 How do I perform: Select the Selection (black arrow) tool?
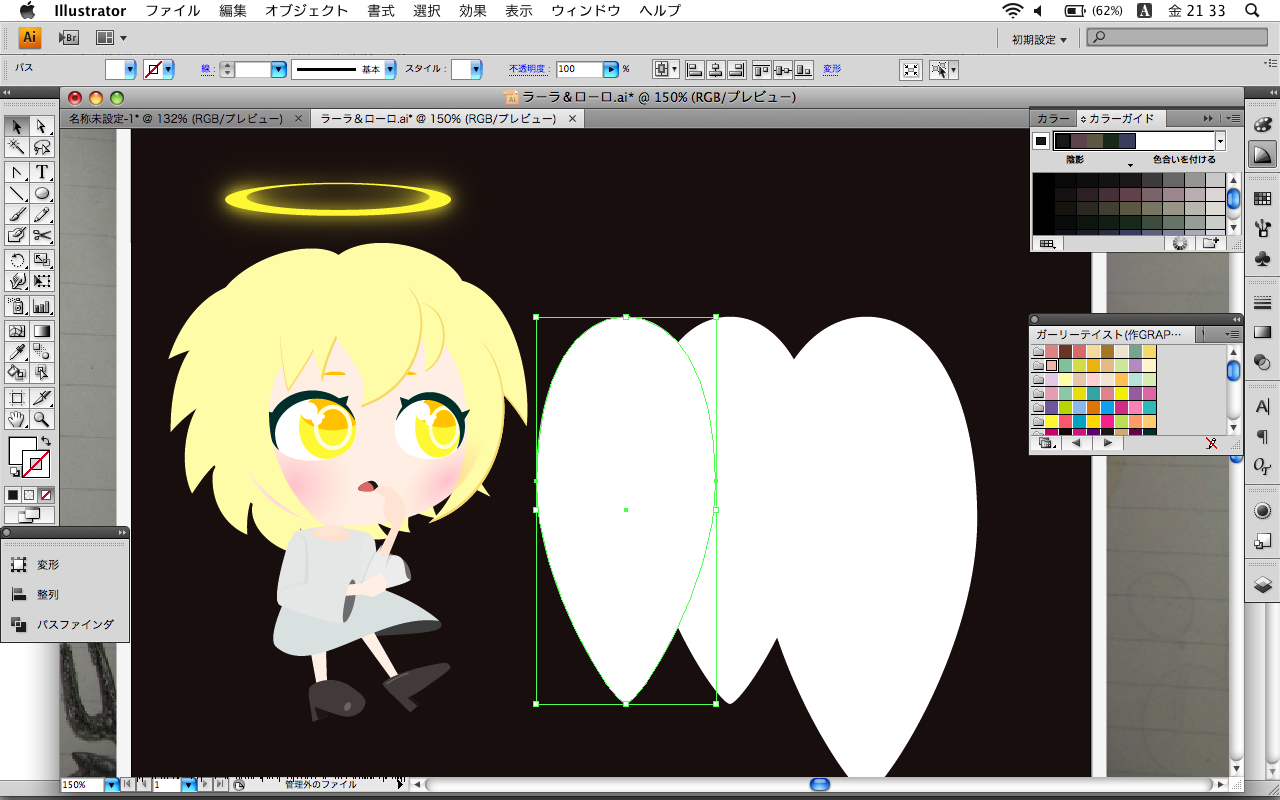coord(17,126)
